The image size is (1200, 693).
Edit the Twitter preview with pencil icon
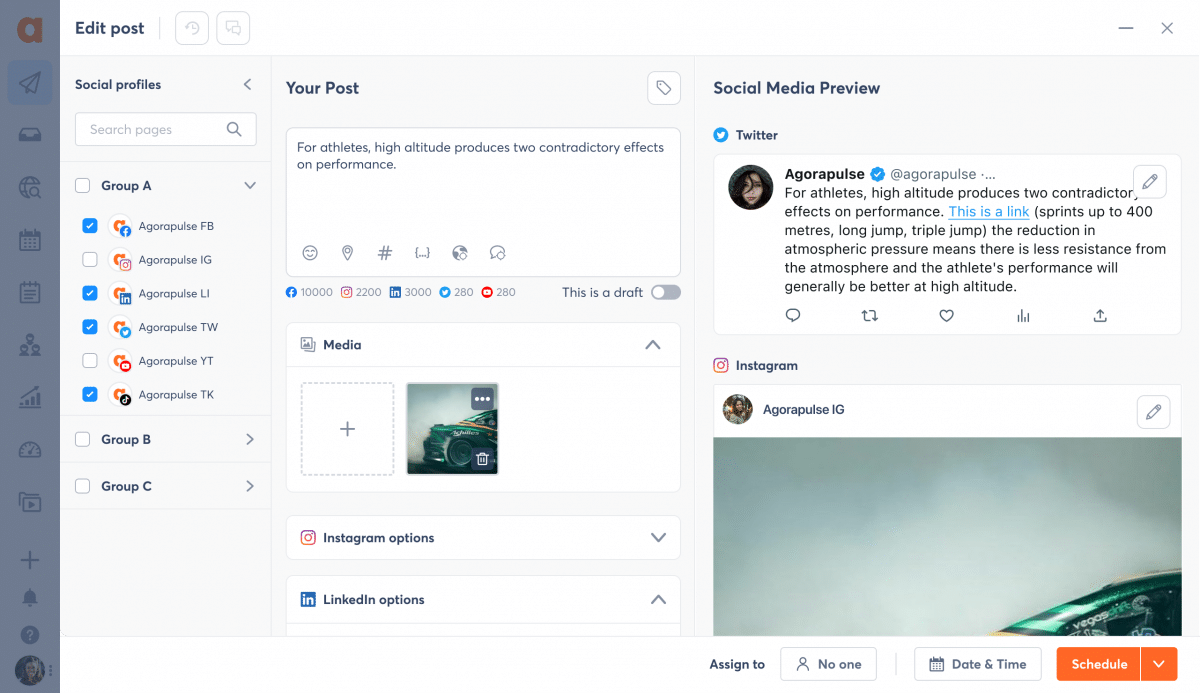pyautogui.click(x=1150, y=182)
